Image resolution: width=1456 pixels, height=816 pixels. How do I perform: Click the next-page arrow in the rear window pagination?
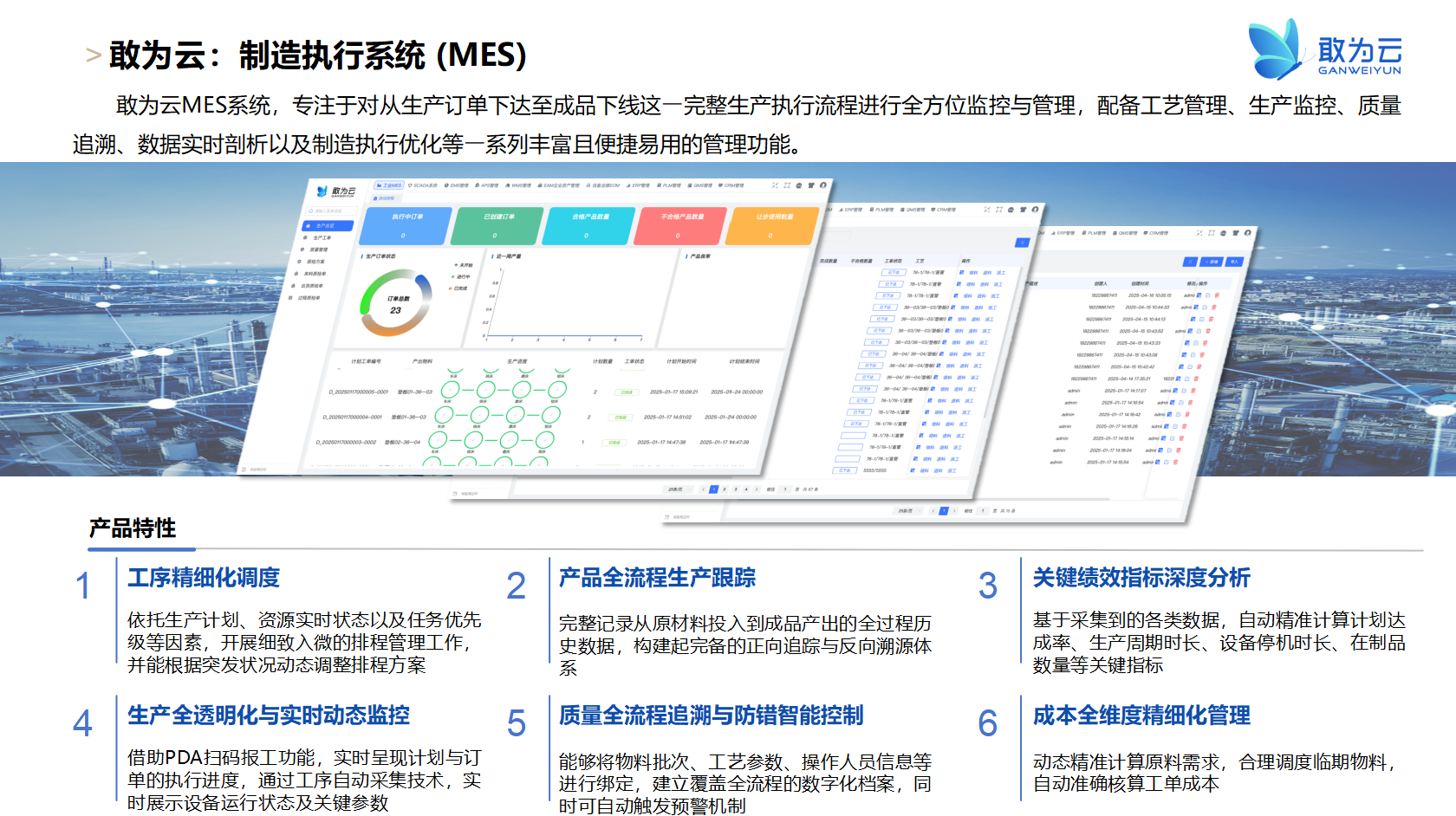pyautogui.click(x=955, y=511)
